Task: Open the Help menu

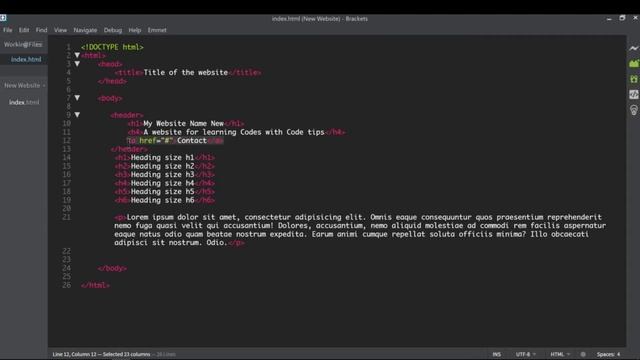Action: [134, 30]
